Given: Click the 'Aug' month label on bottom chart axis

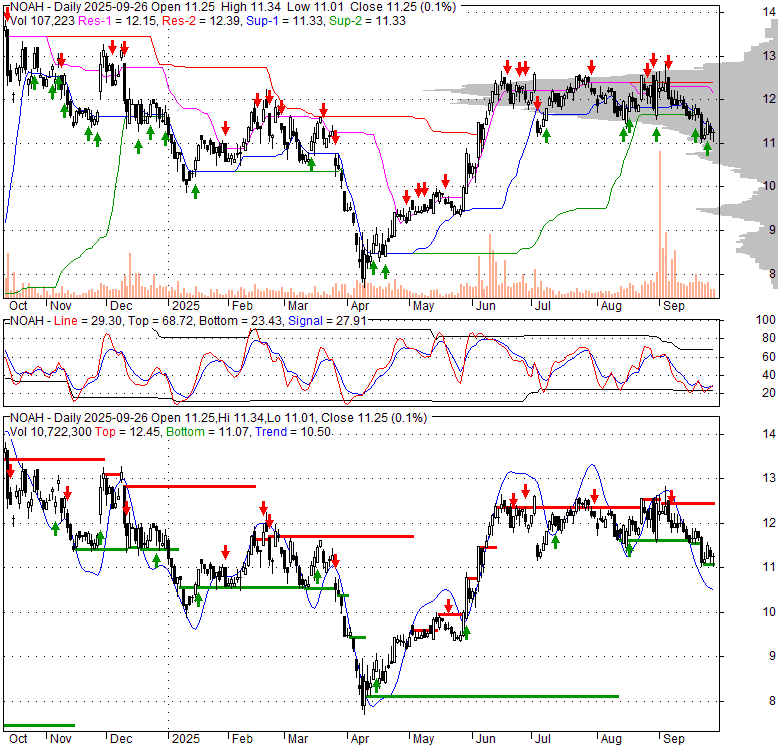Looking at the screenshot, I should pyautogui.click(x=611, y=739).
